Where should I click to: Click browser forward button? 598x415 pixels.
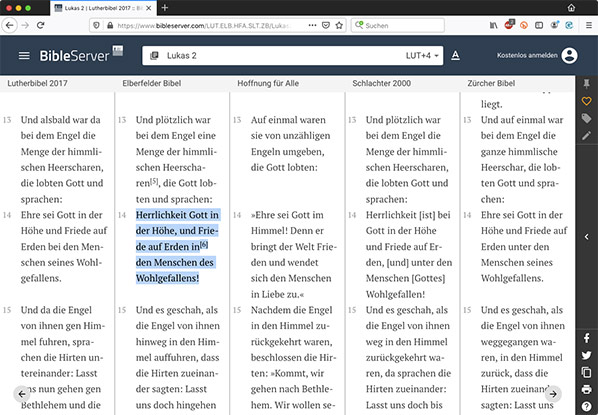pos(25,26)
